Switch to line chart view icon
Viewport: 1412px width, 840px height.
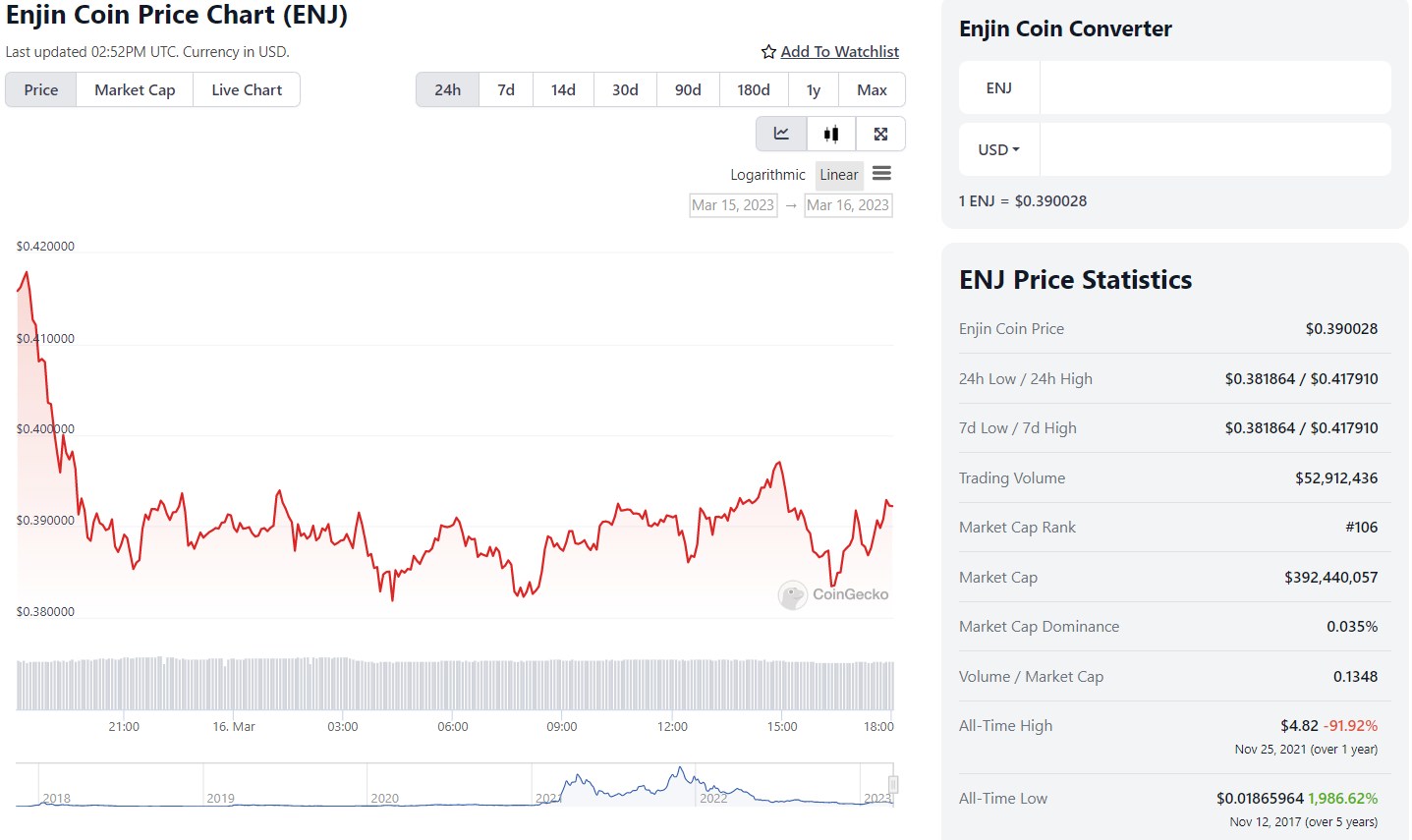[781, 134]
